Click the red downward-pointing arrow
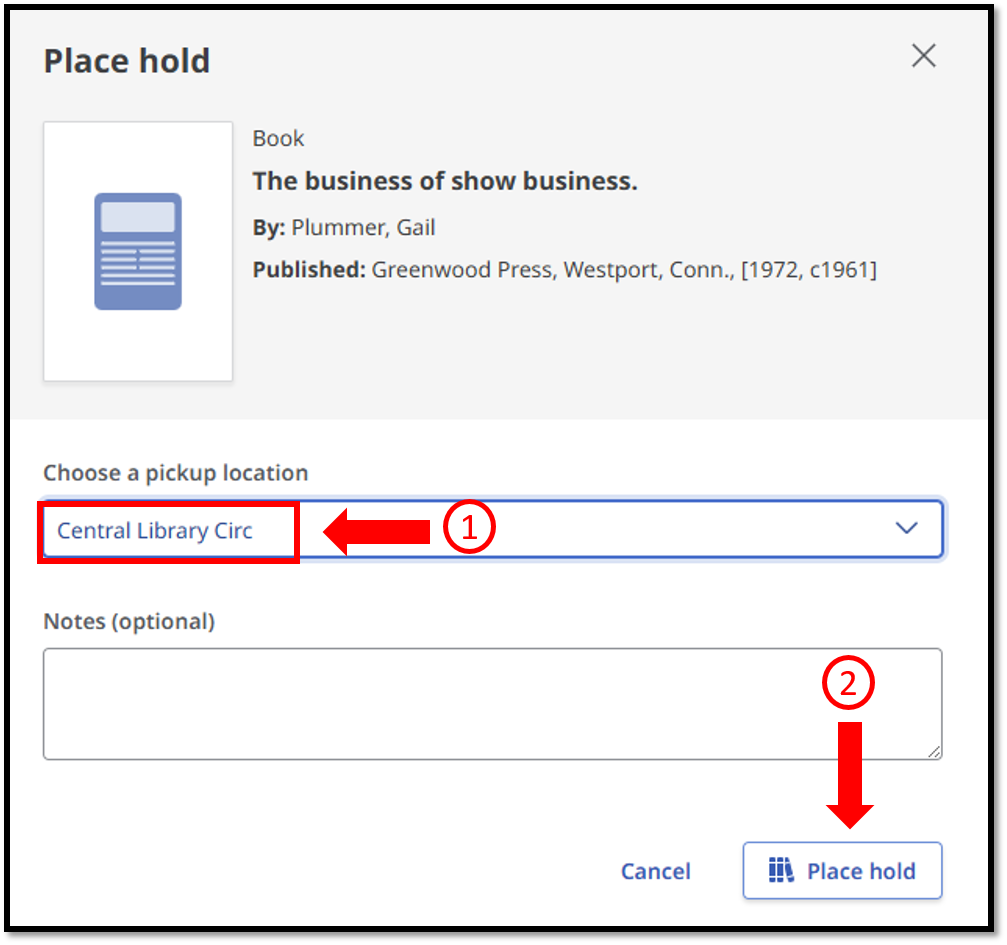 click(849, 774)
